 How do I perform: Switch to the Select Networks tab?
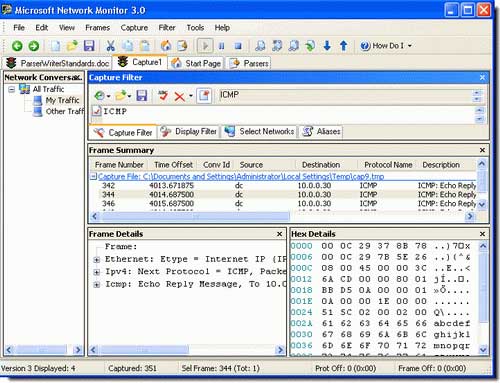pos(259,132)
